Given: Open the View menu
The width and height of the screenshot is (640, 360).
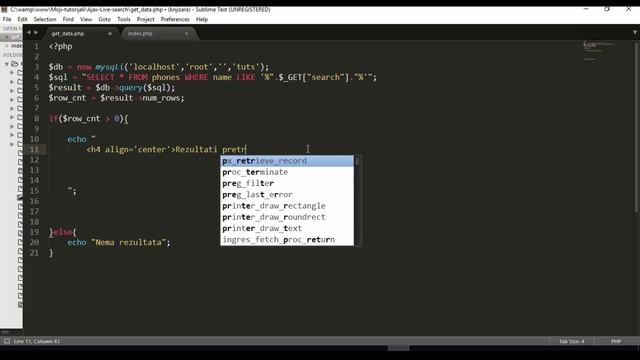Looking at the screenshot, I should pos(86,19).
